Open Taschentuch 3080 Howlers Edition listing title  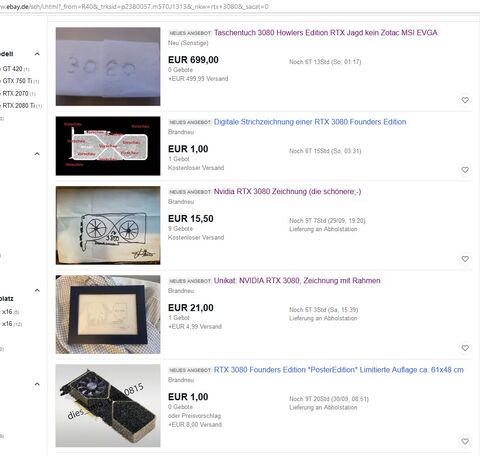pos(325,33)
